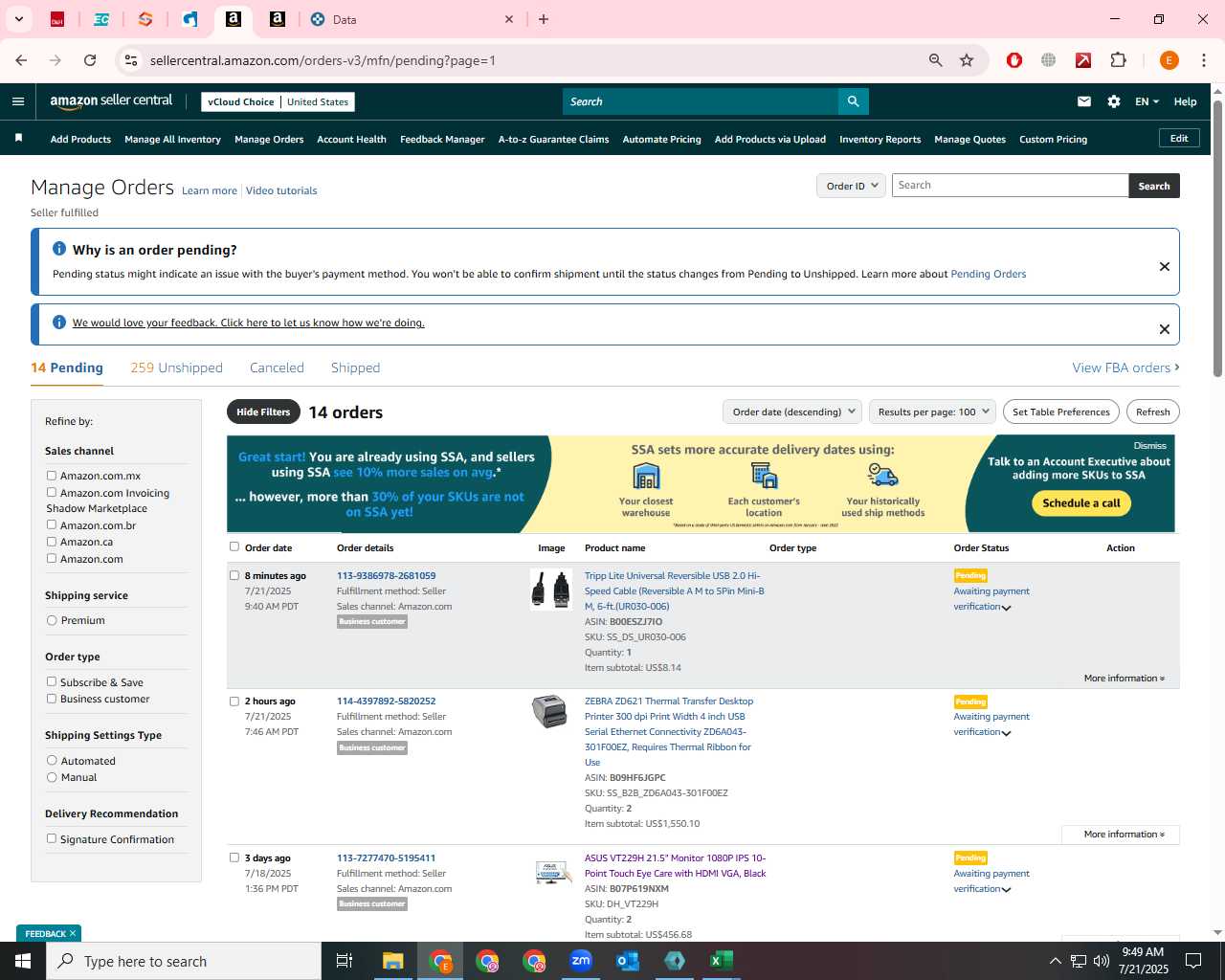Check the Business customer order type filter
The image size is (1225, 980).
(52, 698)
